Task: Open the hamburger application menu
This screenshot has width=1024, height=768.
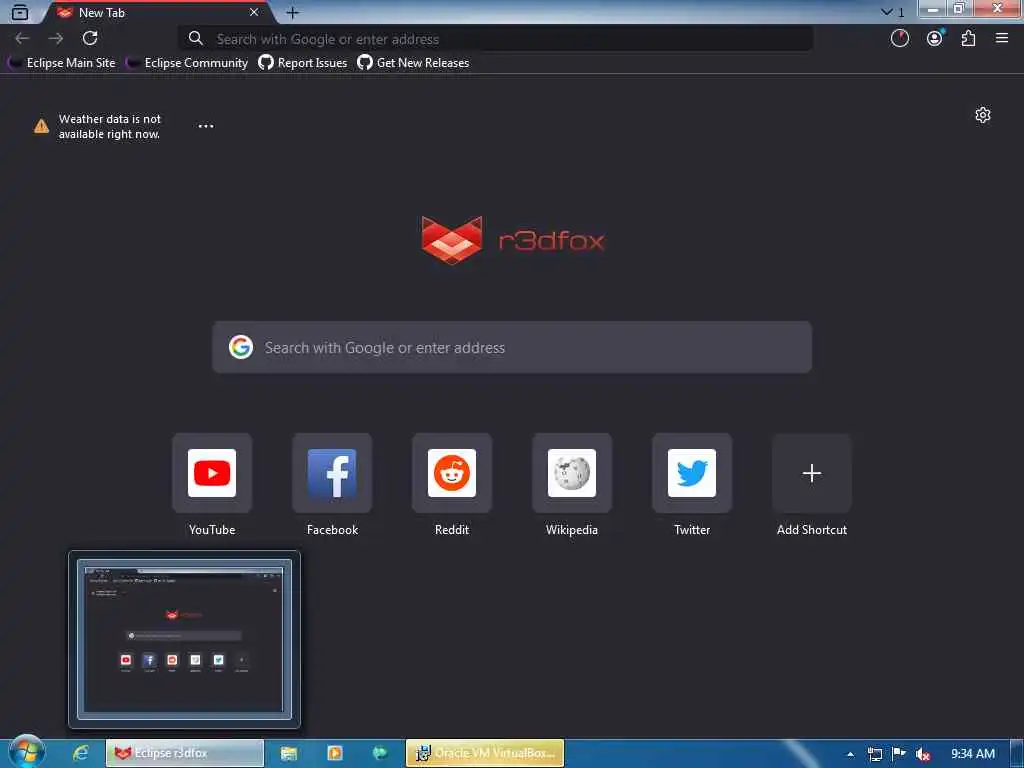Action: point(1002,39)
